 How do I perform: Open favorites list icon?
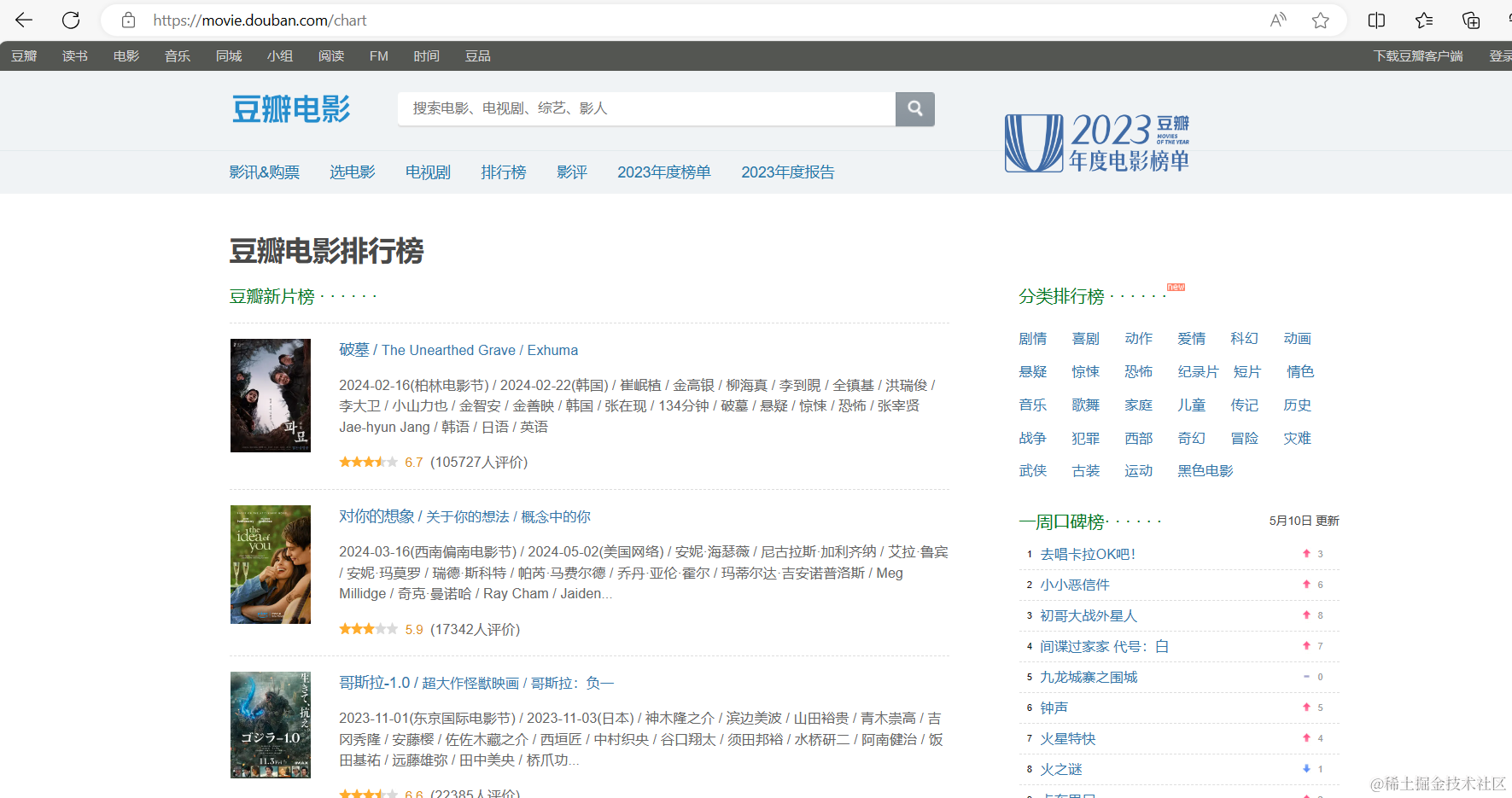click(1423, 20)
